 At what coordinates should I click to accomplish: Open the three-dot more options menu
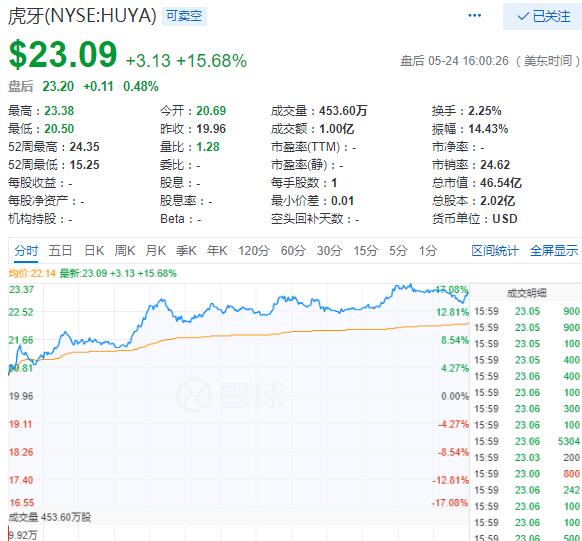(475, 16)
